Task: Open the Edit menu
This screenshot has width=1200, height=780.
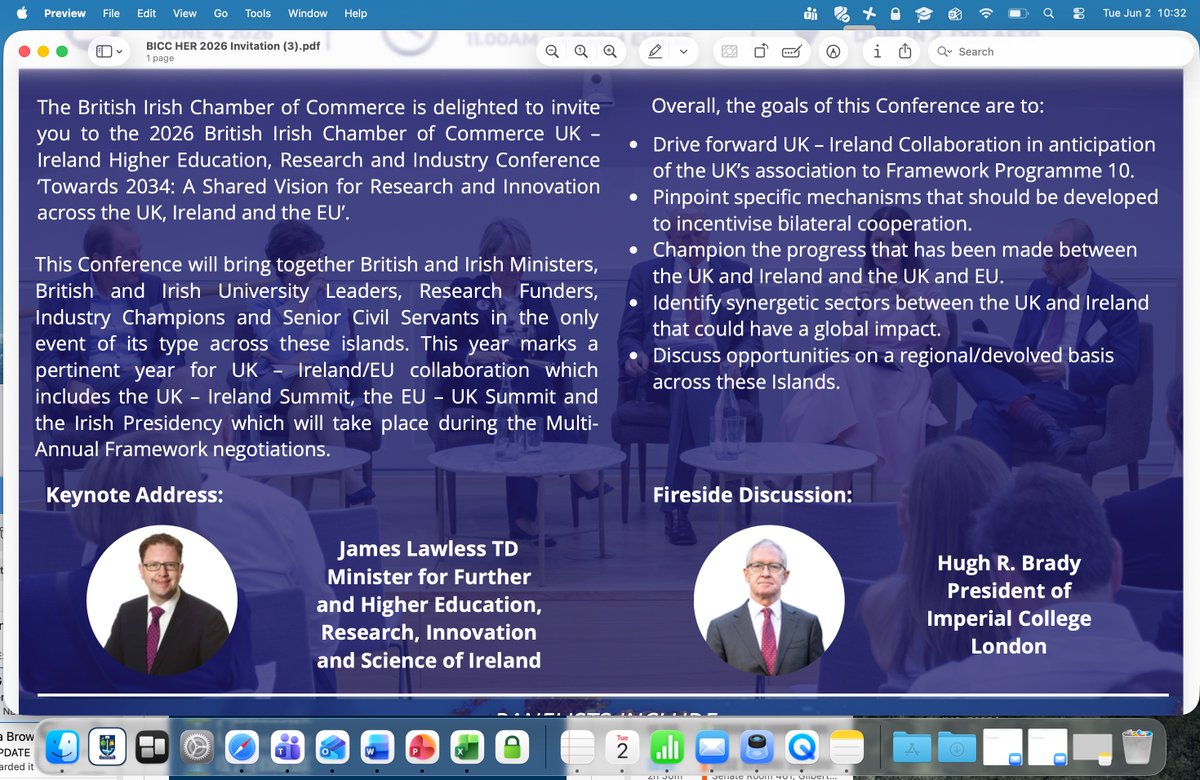Action: click(146, 13)
